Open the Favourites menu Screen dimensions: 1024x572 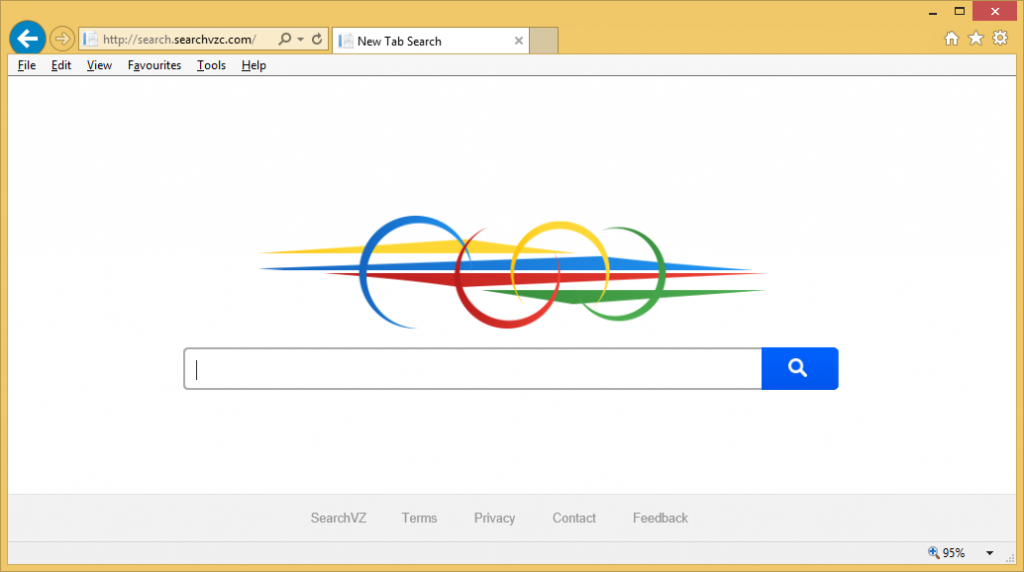pos(154,66)
